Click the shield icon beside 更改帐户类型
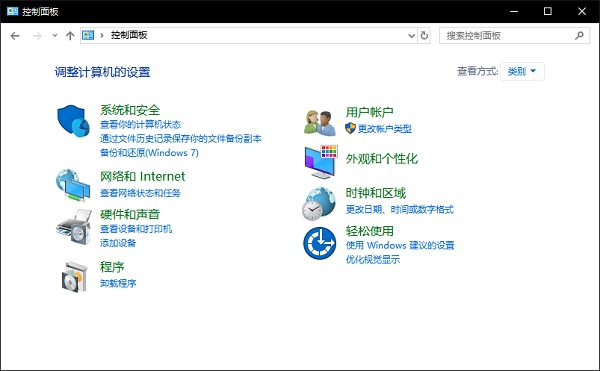 pyautogui.click(x=350, y=128)
